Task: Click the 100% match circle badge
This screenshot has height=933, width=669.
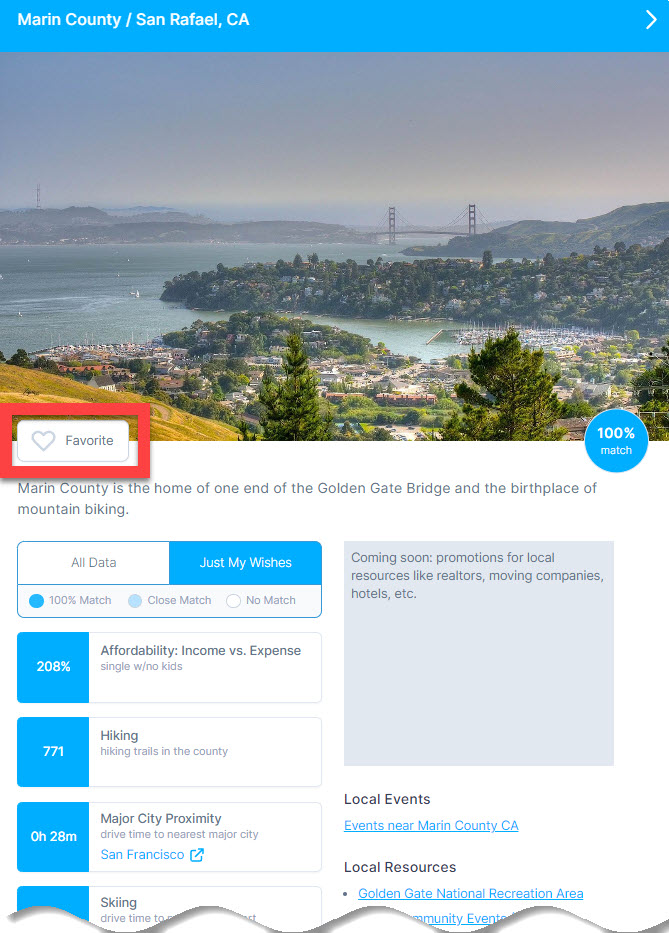Action: point(616,441)
